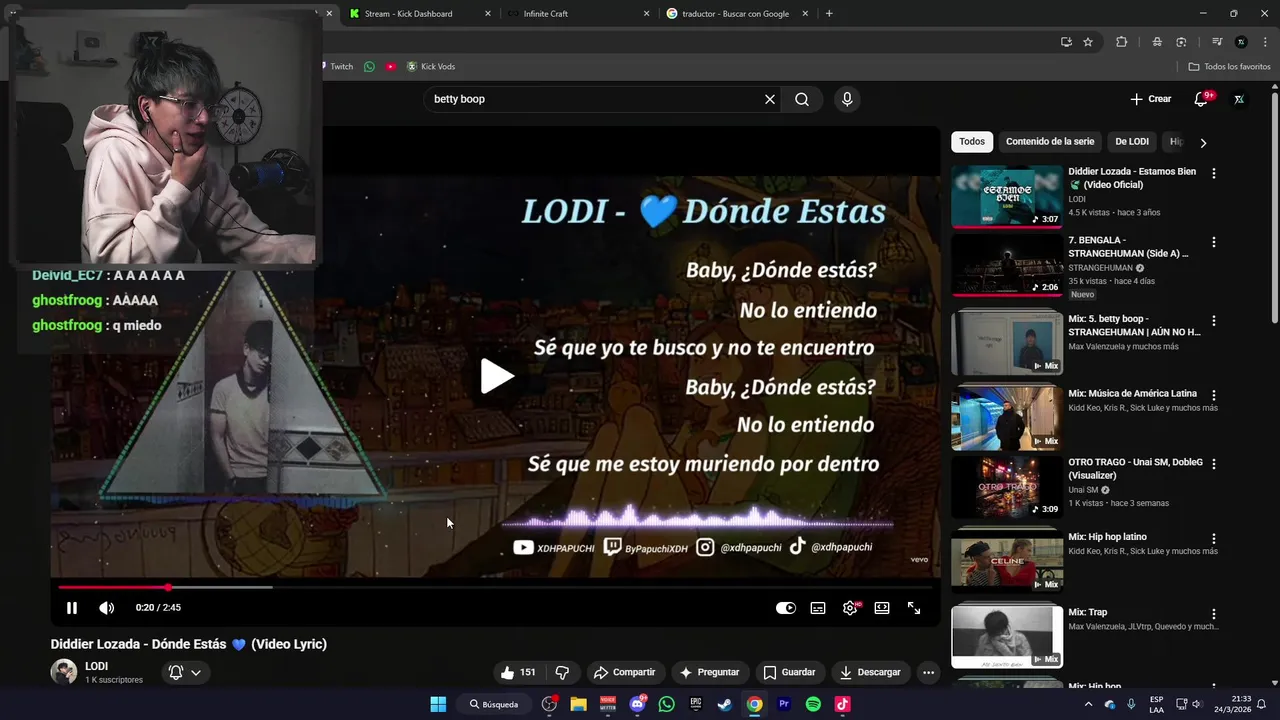Open the LODI channel avatar
Image resolution: width=1280 pixels, height=720 pixels.
pos(64,672)
